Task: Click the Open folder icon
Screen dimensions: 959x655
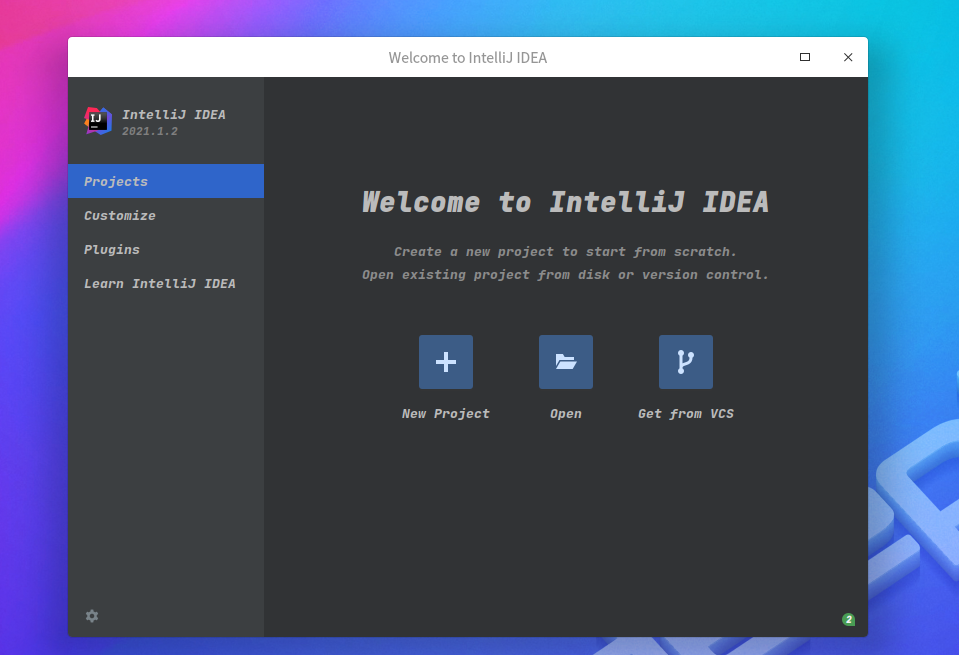Action: pyautogui.click(x=565, y=361)
